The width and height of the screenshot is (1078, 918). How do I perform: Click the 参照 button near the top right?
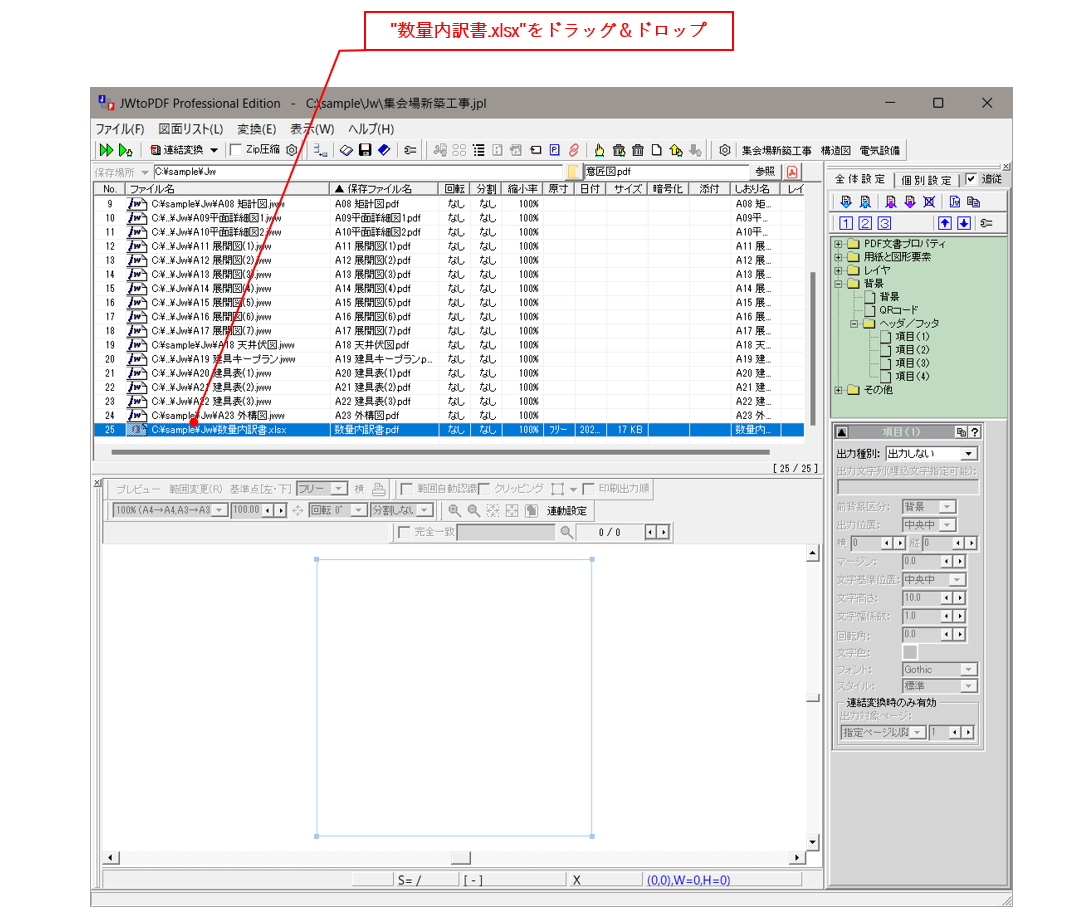point(765,171)
